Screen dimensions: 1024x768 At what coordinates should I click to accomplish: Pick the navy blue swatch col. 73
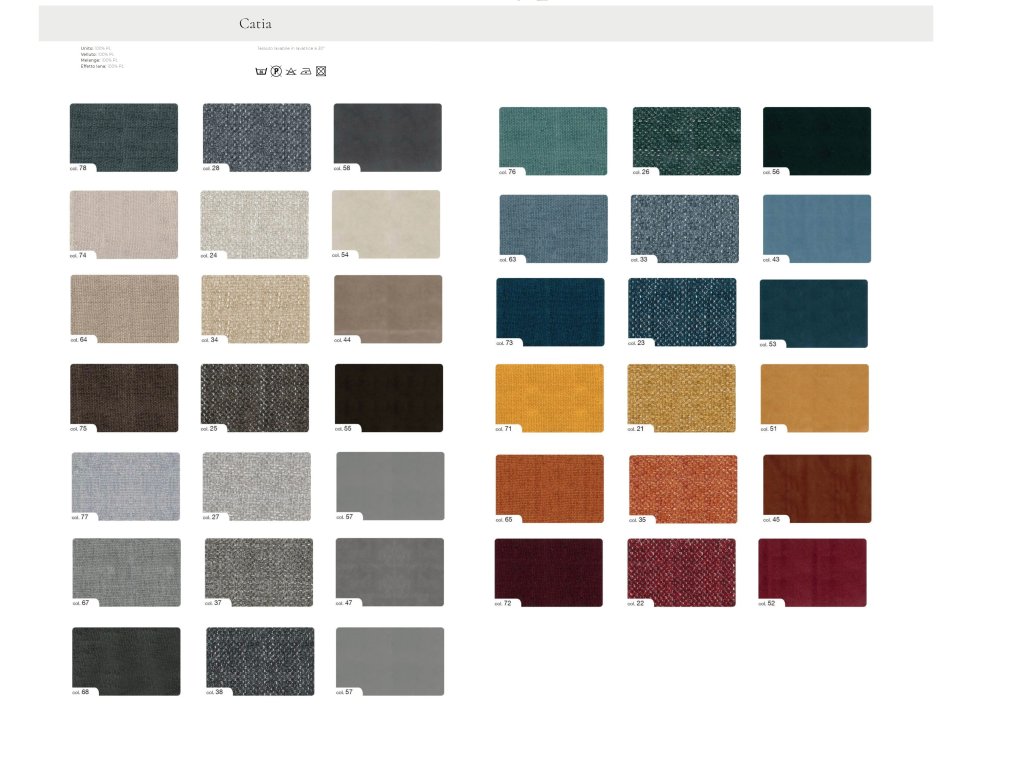tap(550, 311)
